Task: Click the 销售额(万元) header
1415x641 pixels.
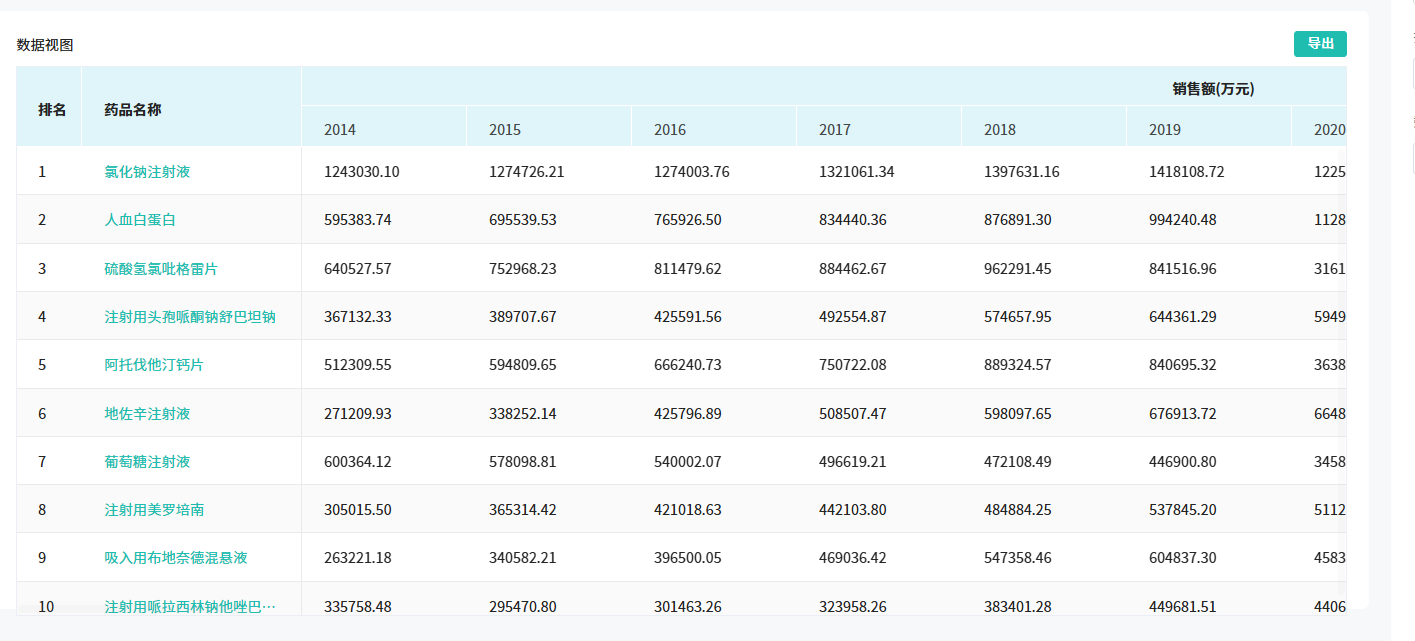Action: tap(1213, 89)
